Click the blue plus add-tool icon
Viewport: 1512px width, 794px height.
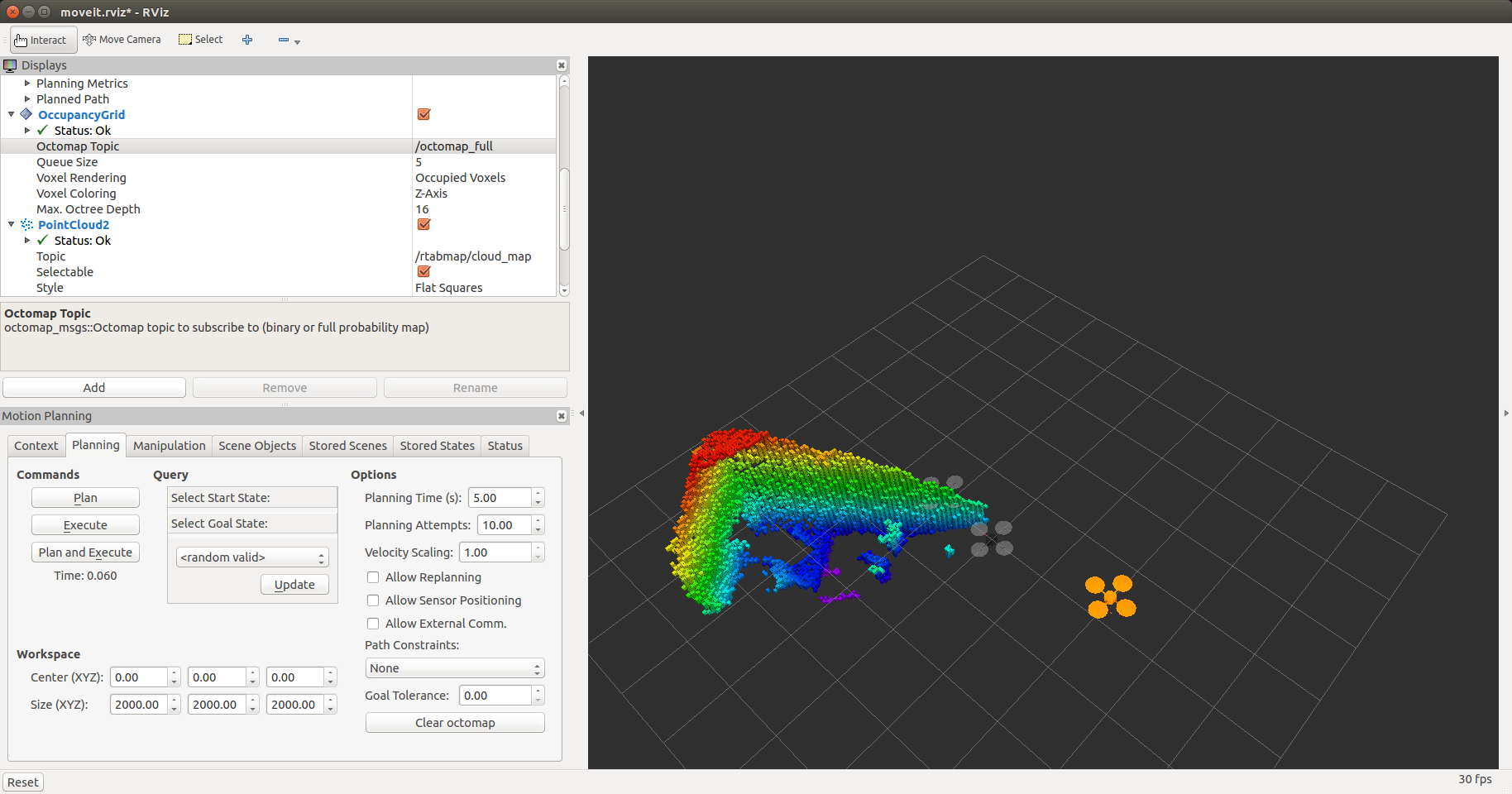(x=247, y=40)
